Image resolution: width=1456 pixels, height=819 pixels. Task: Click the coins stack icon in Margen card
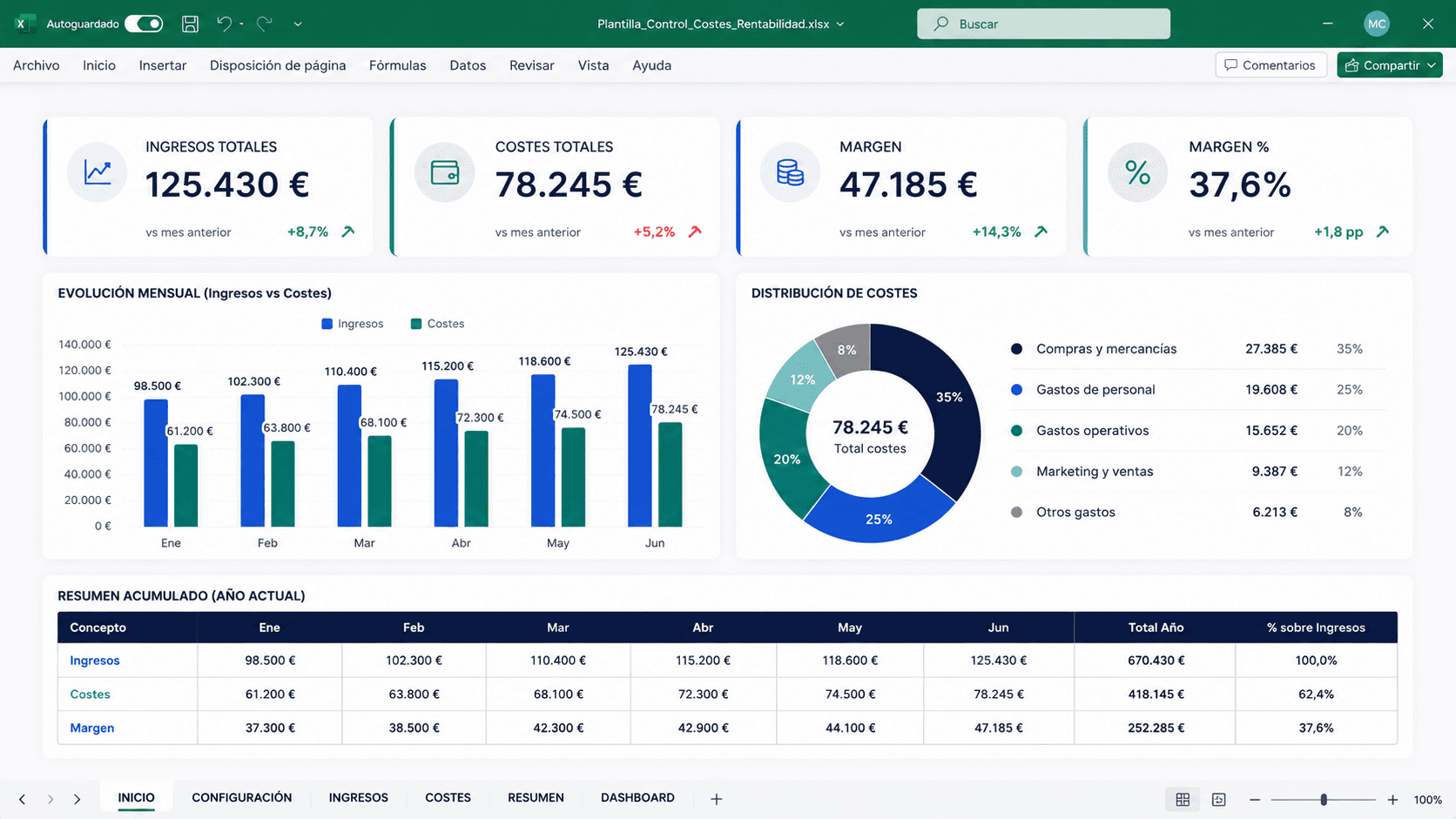(x=790, y=172)
